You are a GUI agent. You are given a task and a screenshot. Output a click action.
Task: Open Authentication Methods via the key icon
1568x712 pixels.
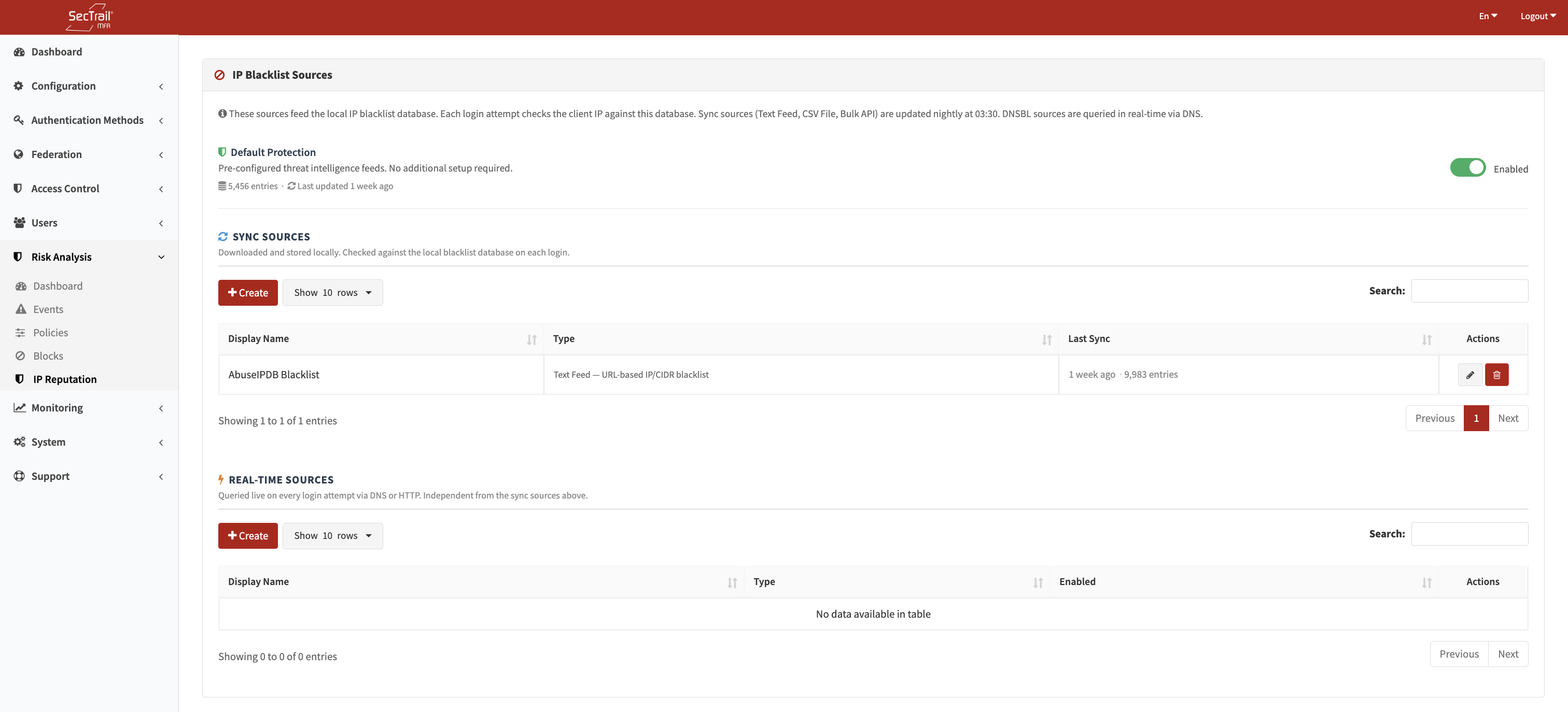[18, 120]
